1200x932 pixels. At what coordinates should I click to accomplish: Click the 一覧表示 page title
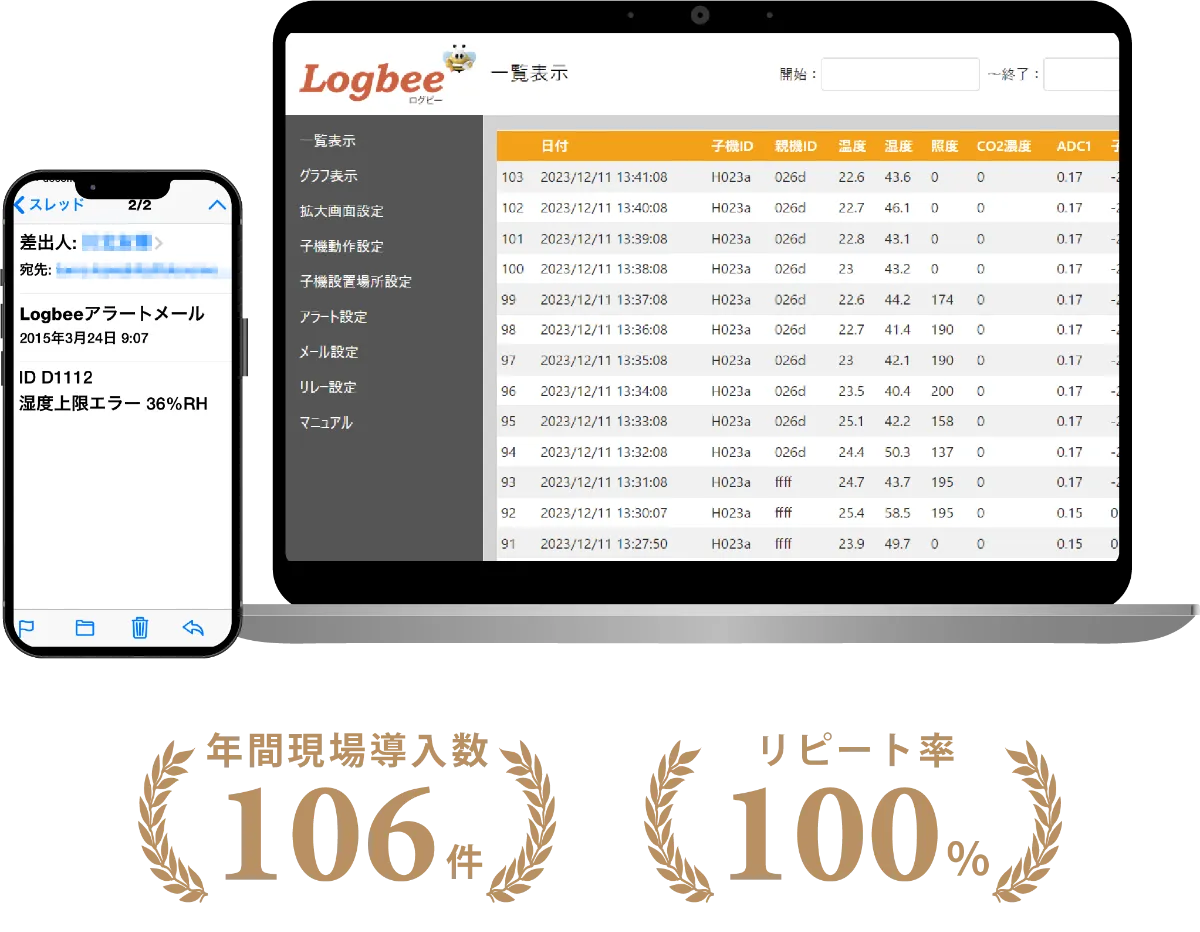pyautogui.click(x=529, y=73)
